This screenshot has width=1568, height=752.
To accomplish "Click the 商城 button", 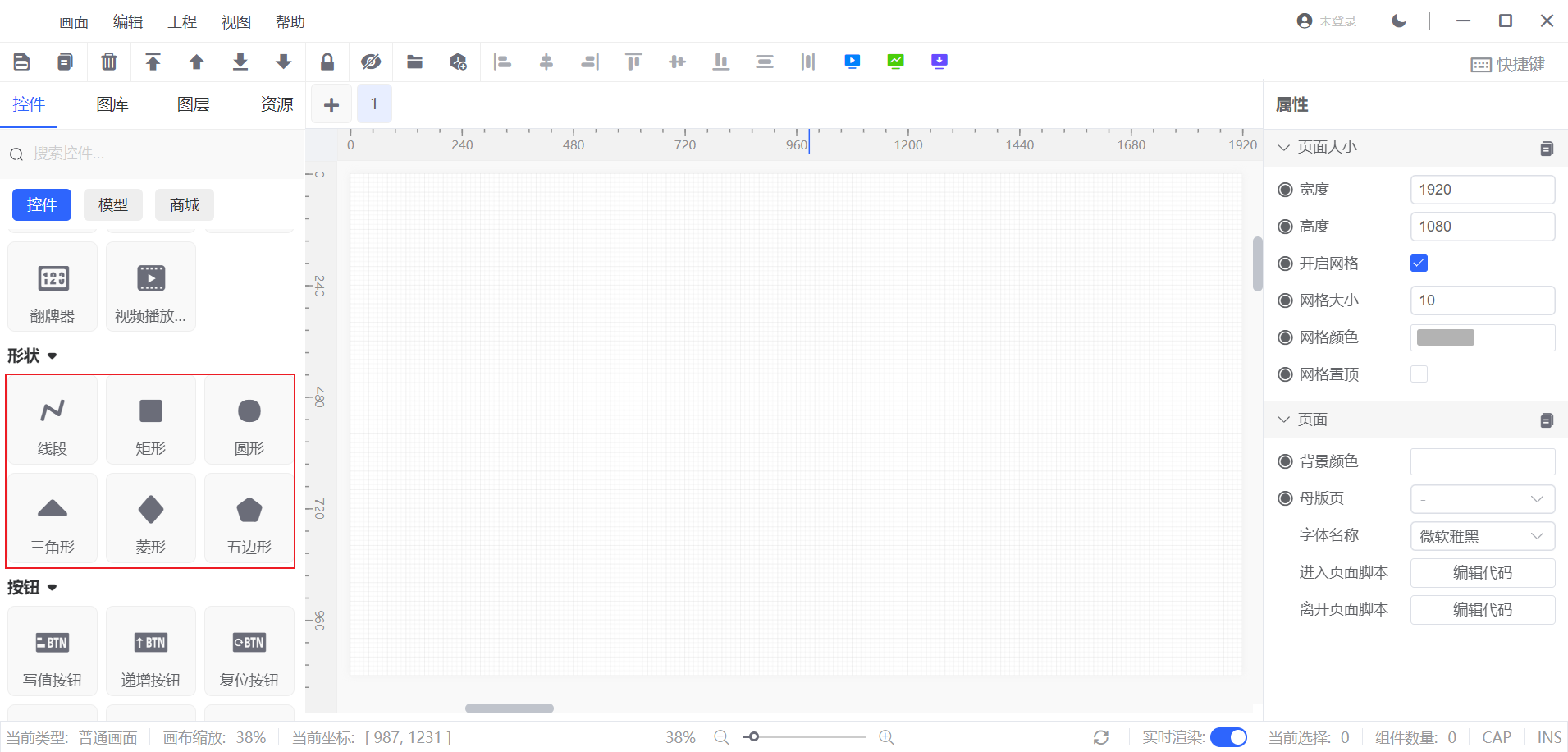I will (x=185, y=205).
